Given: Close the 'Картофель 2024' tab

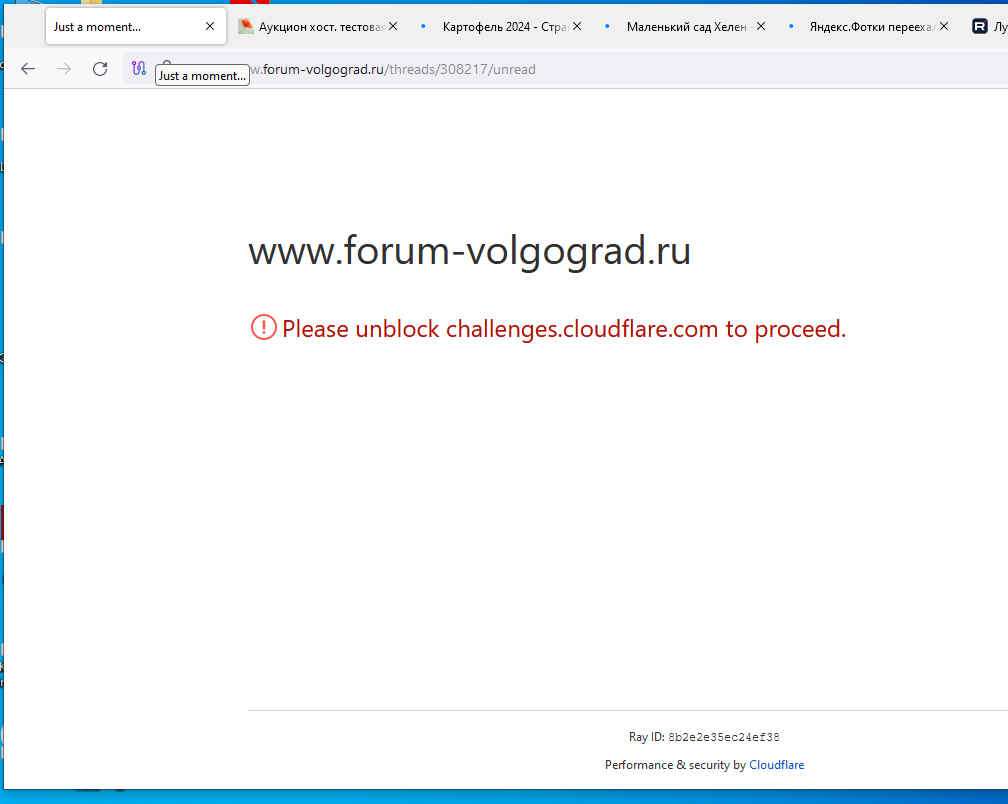Looking at the screenshot, I should pyautogui.click(x=577, y=26).
